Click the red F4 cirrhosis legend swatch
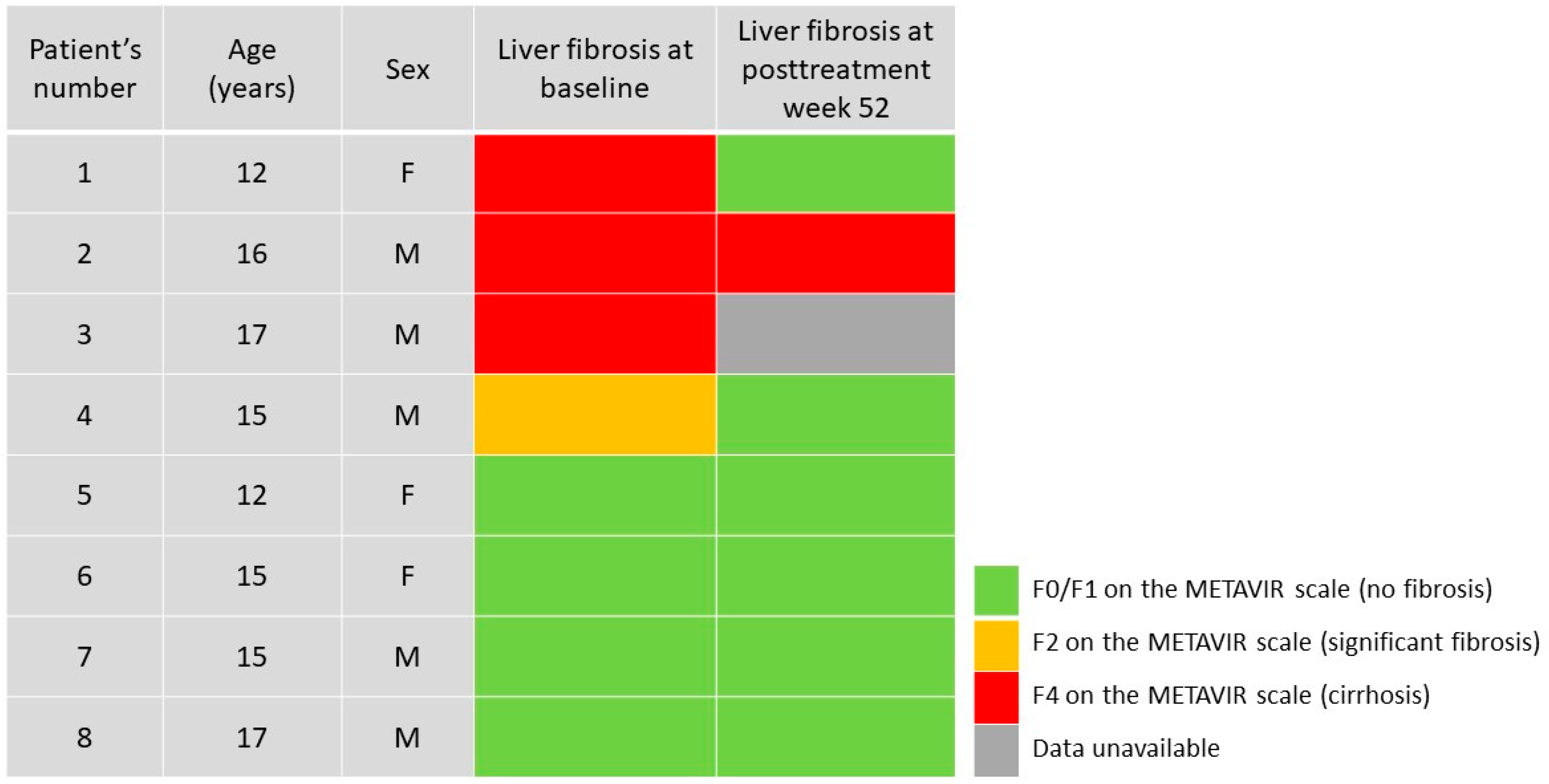The height and width of the screenshot is (784, 1549). point(996,697)
